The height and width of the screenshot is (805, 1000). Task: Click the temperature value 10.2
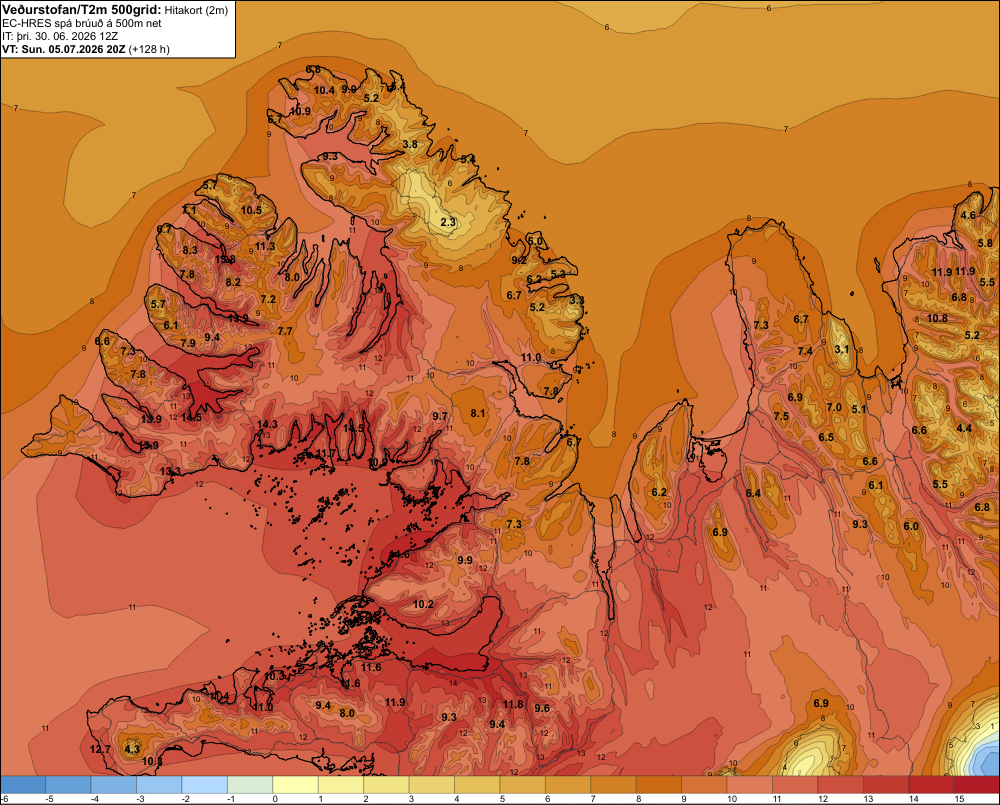pos(423,604)
